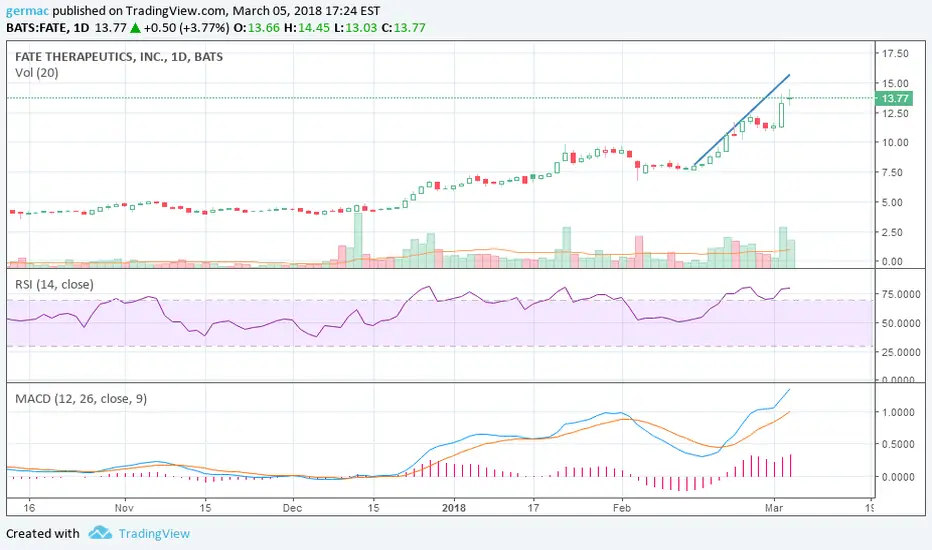Open the germac author link
Viewport: 932px width, 550px height.
(x=28, y=11)
